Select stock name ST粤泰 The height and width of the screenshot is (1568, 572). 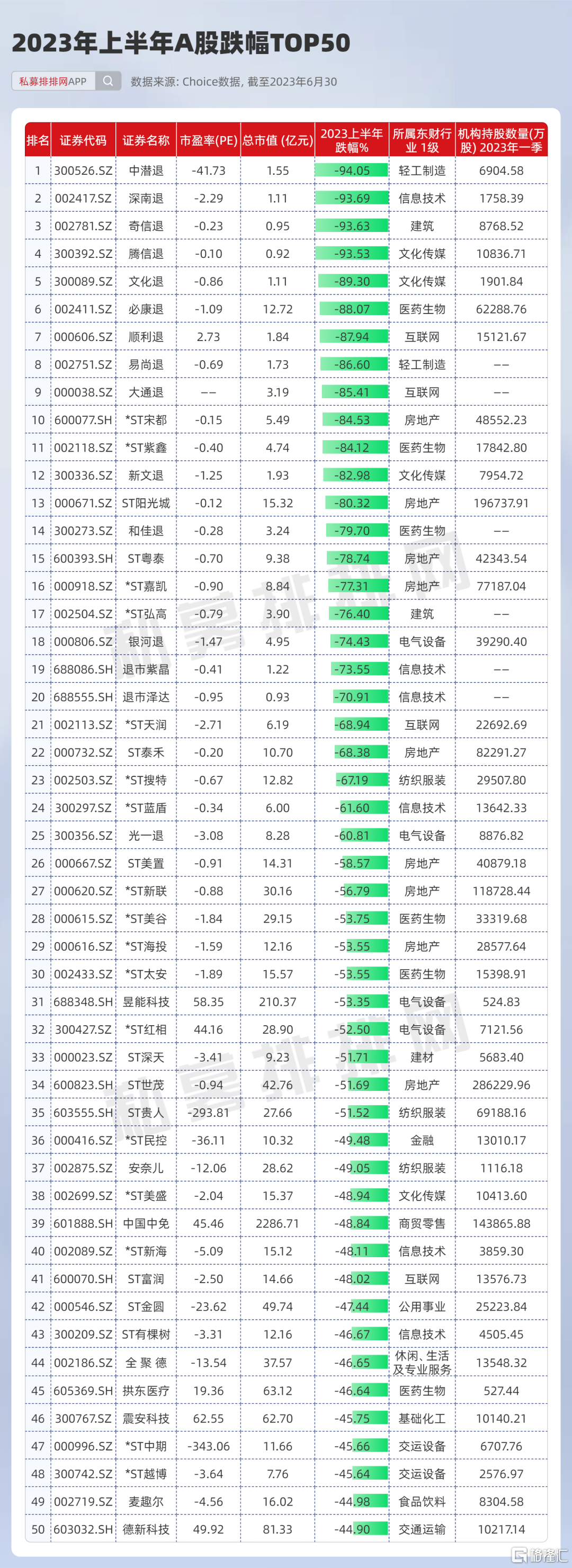pyautogui.click(x=146, y=558)
